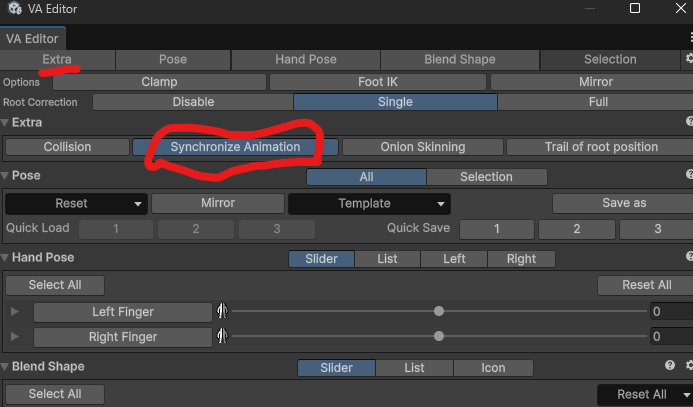Image resolution: width=693 pixels, height=407 pixels.
Task: Click the Save as button
Action: [x=623, y=203]
